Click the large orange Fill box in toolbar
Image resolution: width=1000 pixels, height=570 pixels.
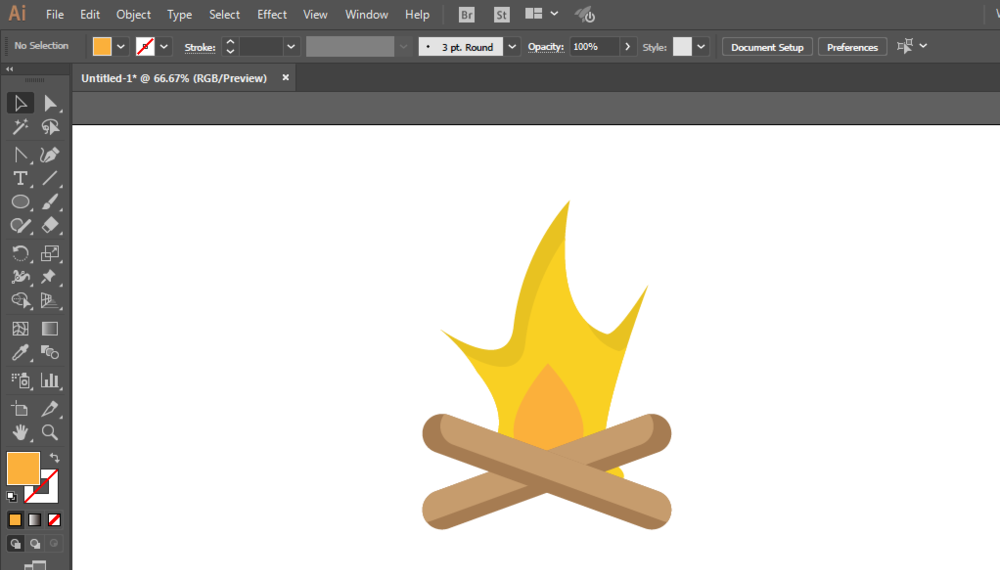tap(24, 469)
